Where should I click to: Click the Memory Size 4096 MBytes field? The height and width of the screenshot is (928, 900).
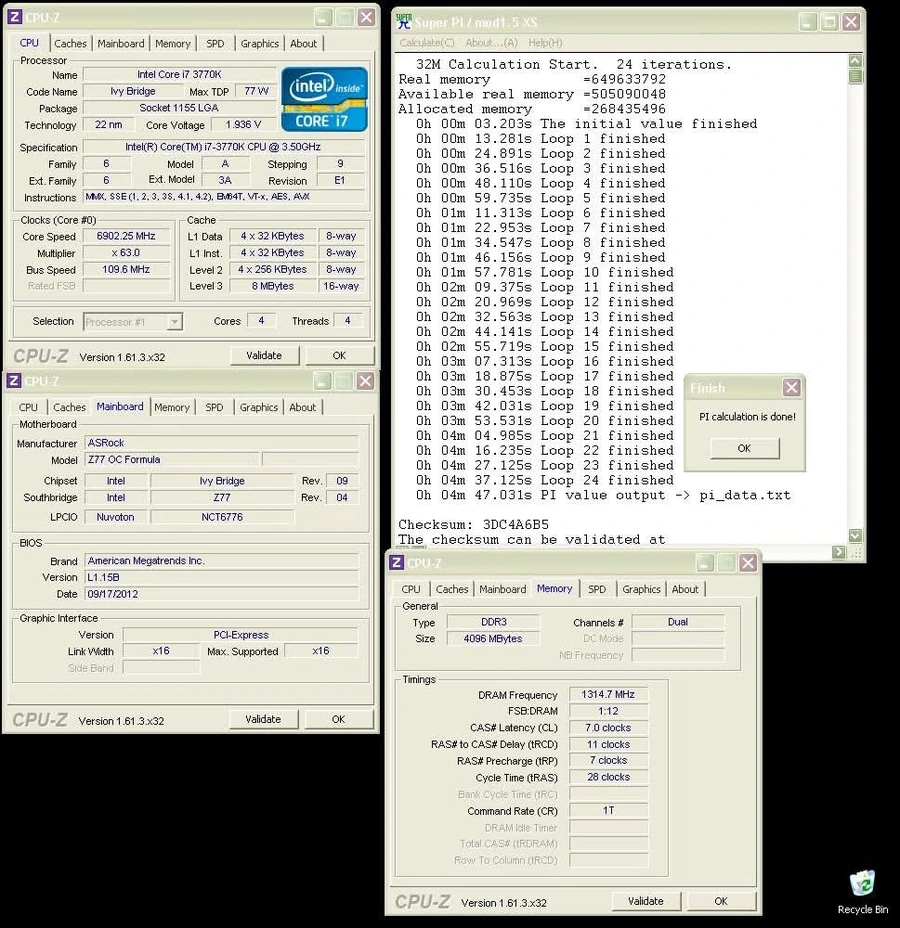pyautogui.click(x=493, y=639)
